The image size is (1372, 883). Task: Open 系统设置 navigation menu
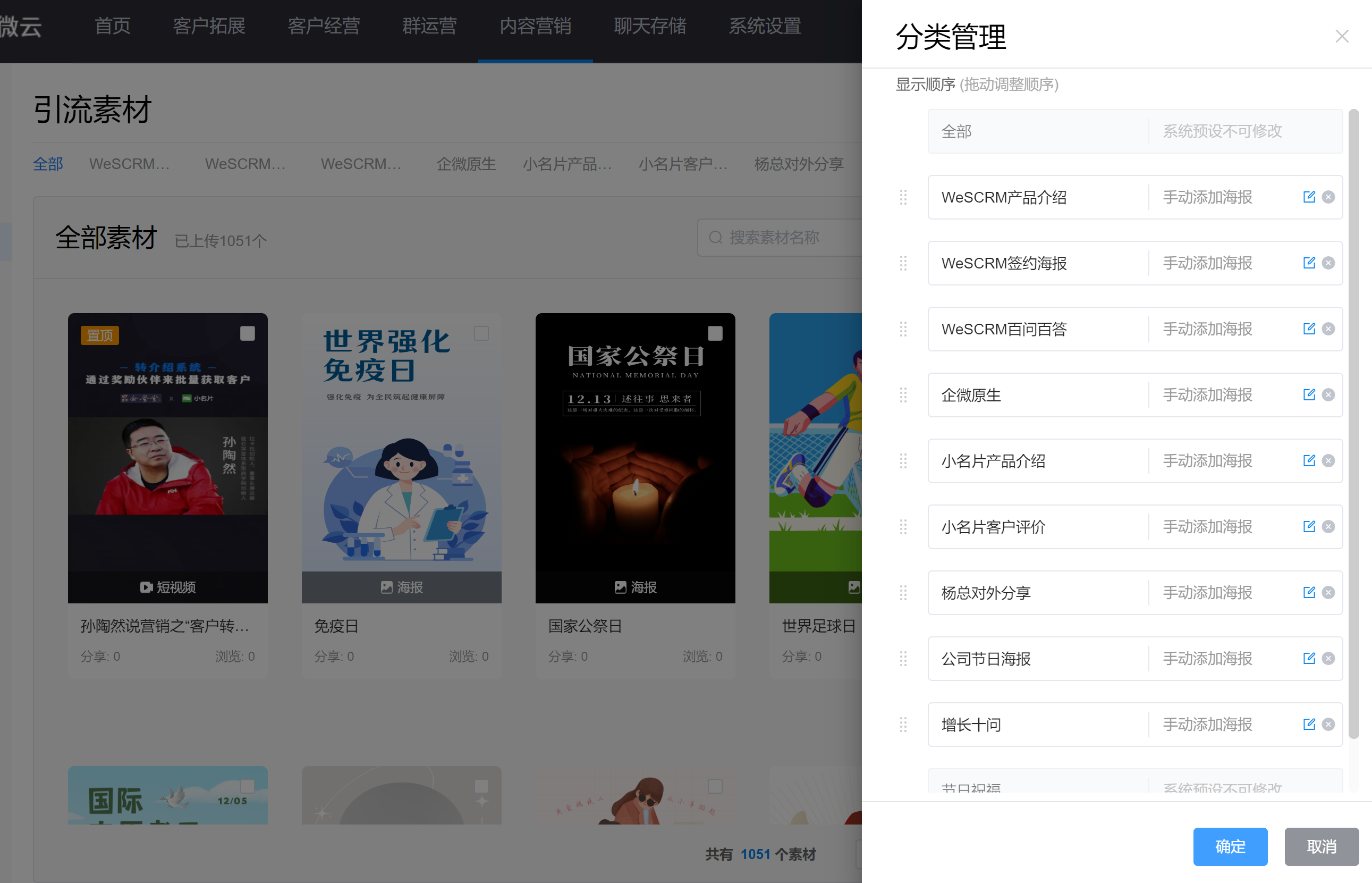[x=765, y=27]
